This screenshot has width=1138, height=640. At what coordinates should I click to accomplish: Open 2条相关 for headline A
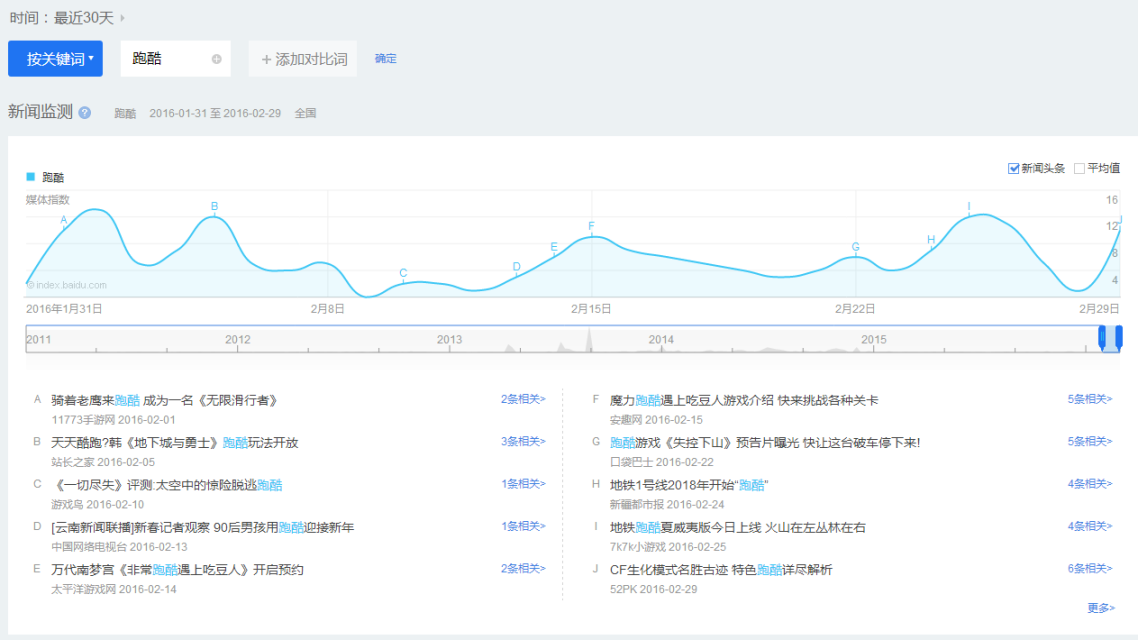point(523,399)
